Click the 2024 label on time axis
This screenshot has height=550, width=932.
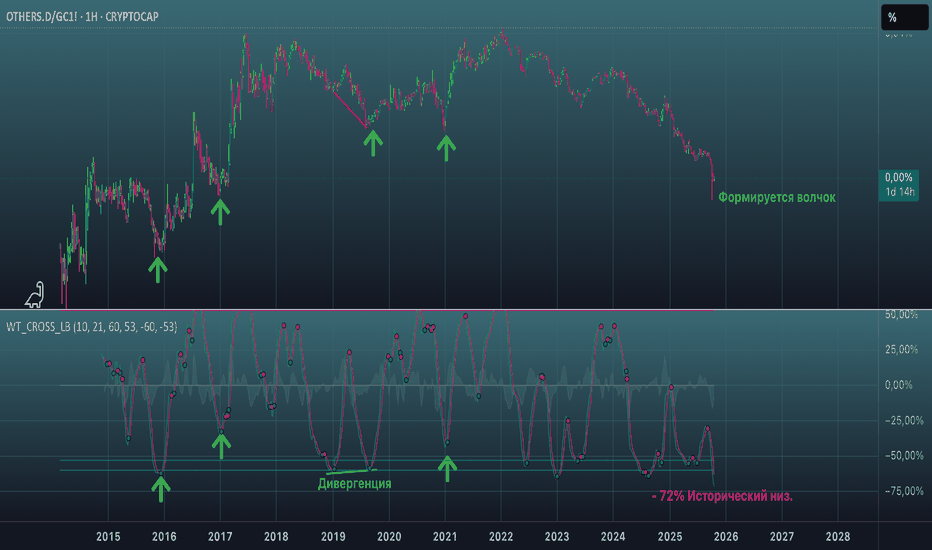[613, 537]
